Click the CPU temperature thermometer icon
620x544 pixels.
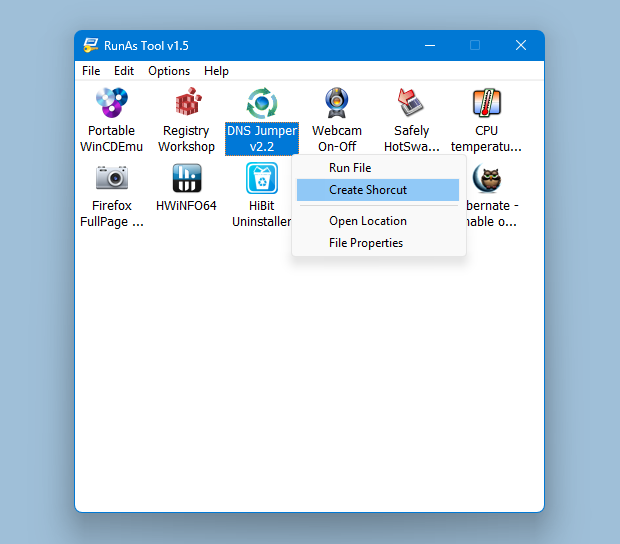[x=487, y=103]
